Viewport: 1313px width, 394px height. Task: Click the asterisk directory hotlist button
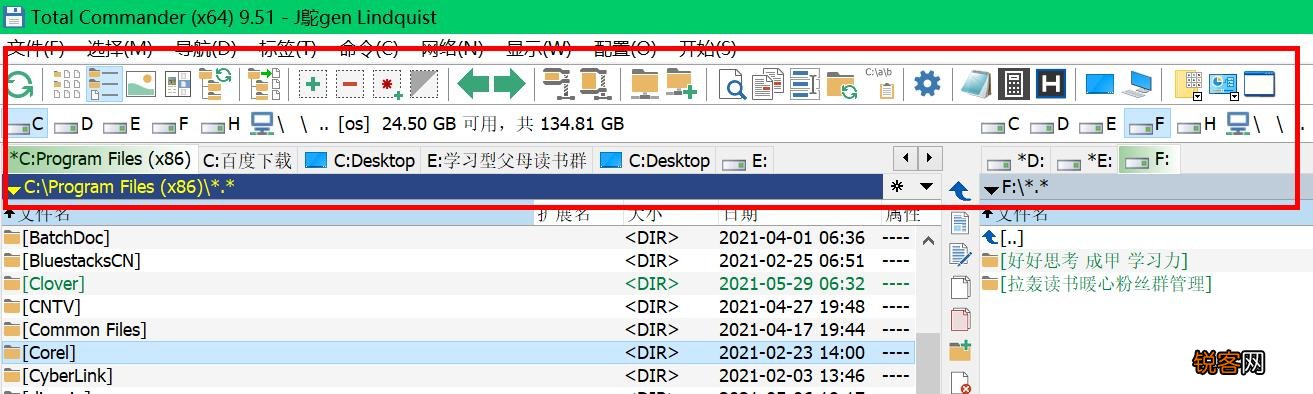[x=897, y=187]
